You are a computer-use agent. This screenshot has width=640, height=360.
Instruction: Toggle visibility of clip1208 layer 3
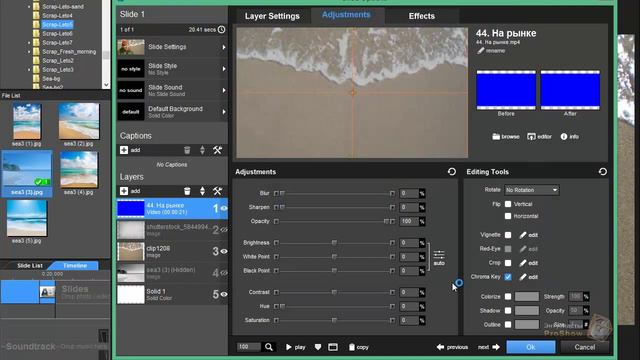(224, 251)
